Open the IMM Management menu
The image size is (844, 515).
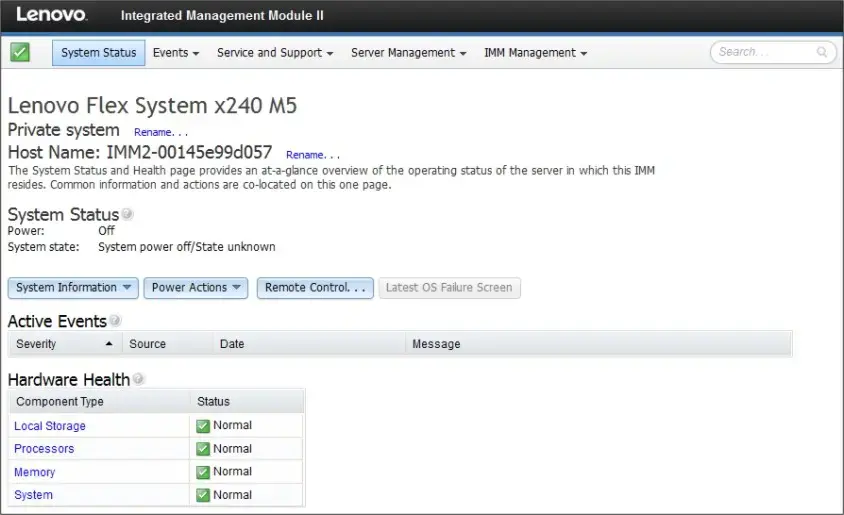coord(535,53)
